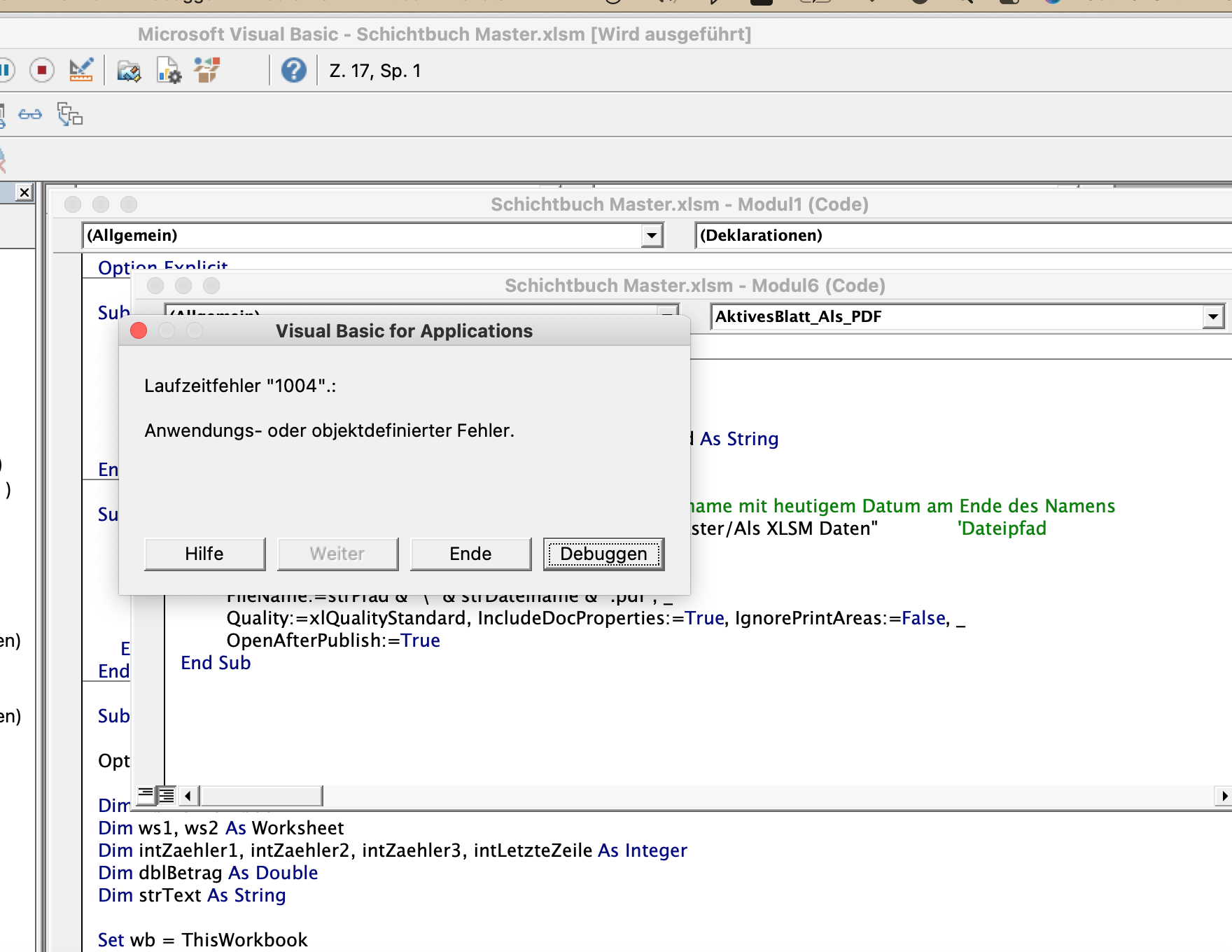Click the 'Dim strText As String' line

192,895
